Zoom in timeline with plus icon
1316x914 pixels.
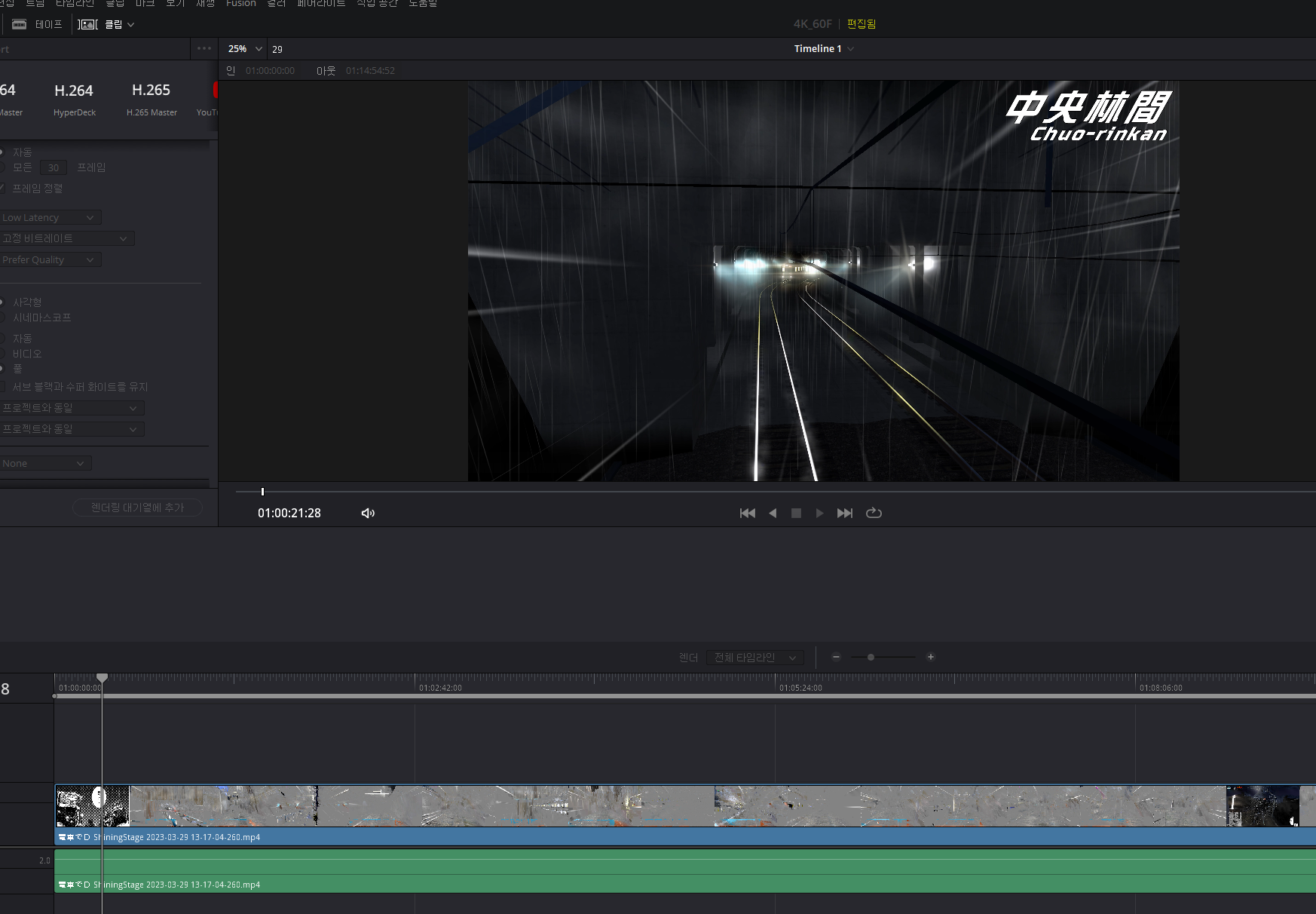coord(931,657)
